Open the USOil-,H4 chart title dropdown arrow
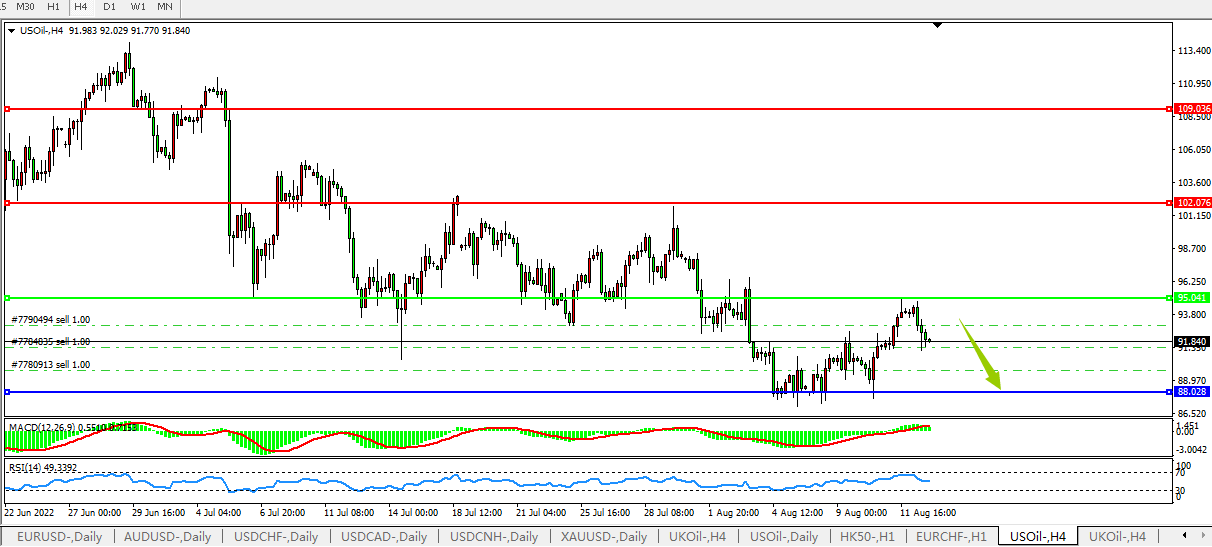The height and width of the screenshot is (547, 1212). 11,31
